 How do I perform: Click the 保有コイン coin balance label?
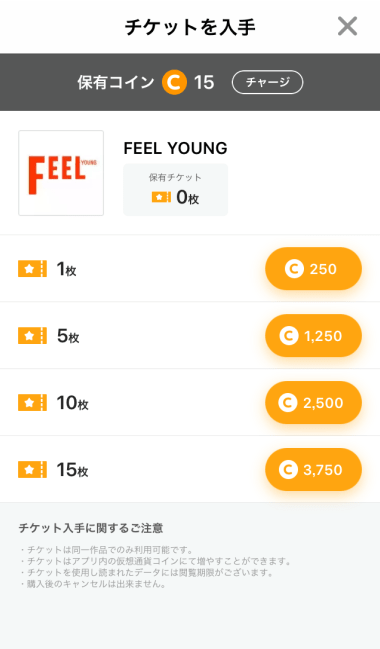(x=116, y=82)
